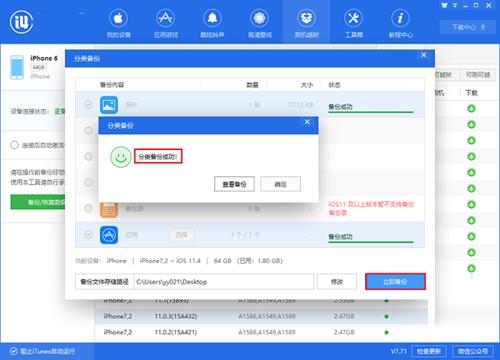Toggle the Photos row backup checkbox

tap(88, 105)
